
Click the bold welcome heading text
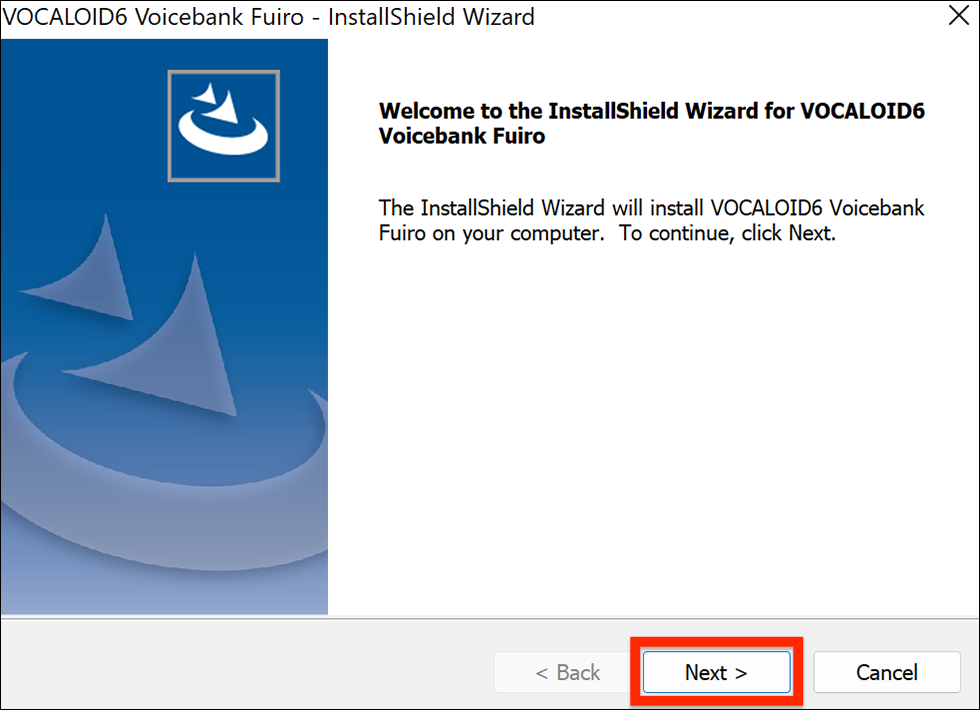point(650,123)
